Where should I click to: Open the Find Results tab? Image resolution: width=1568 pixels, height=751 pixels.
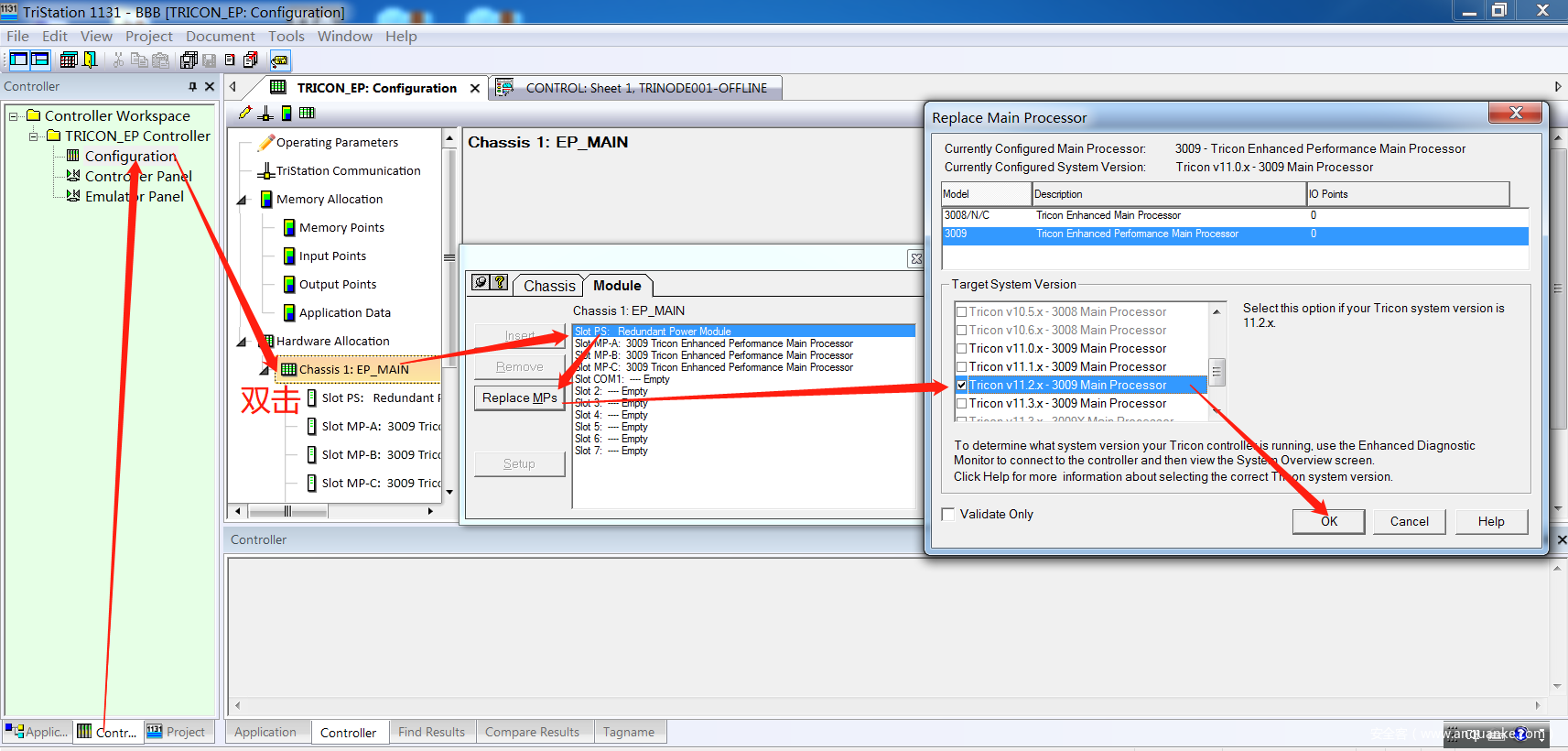[431, 732]
